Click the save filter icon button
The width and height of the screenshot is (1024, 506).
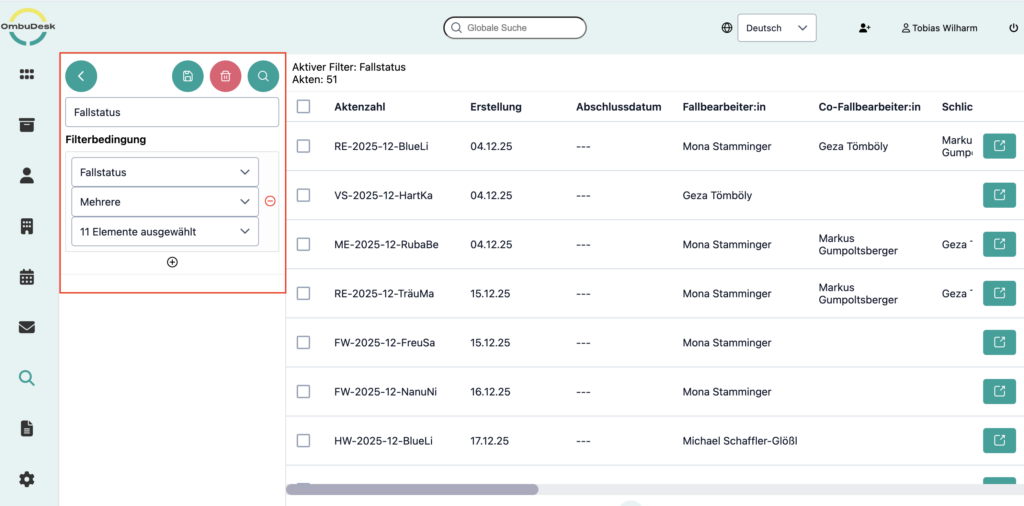tap(188, 76)
